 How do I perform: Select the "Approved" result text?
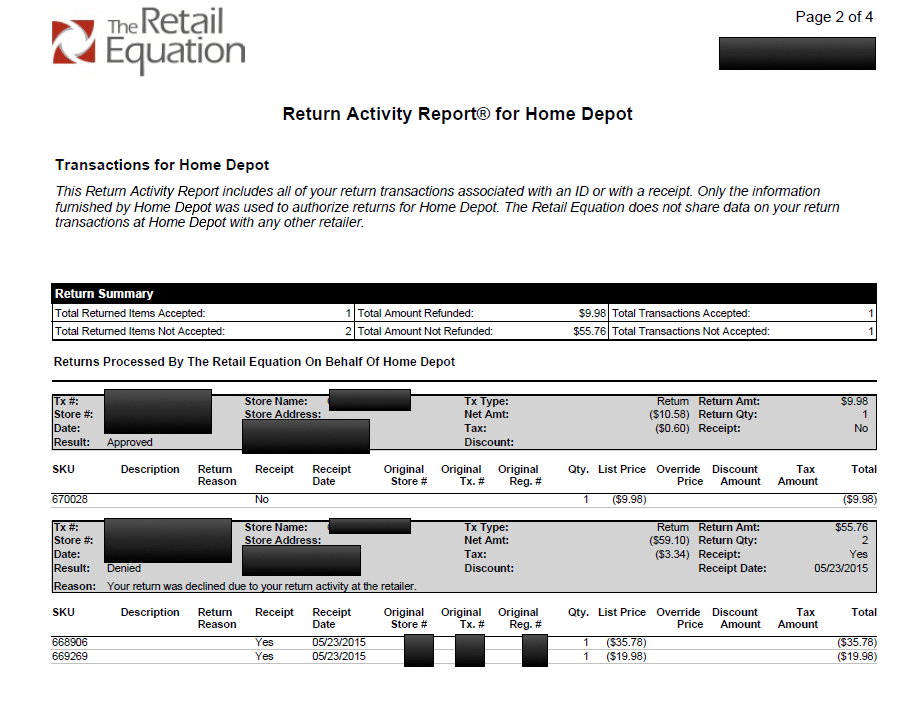tap(130, 442)
